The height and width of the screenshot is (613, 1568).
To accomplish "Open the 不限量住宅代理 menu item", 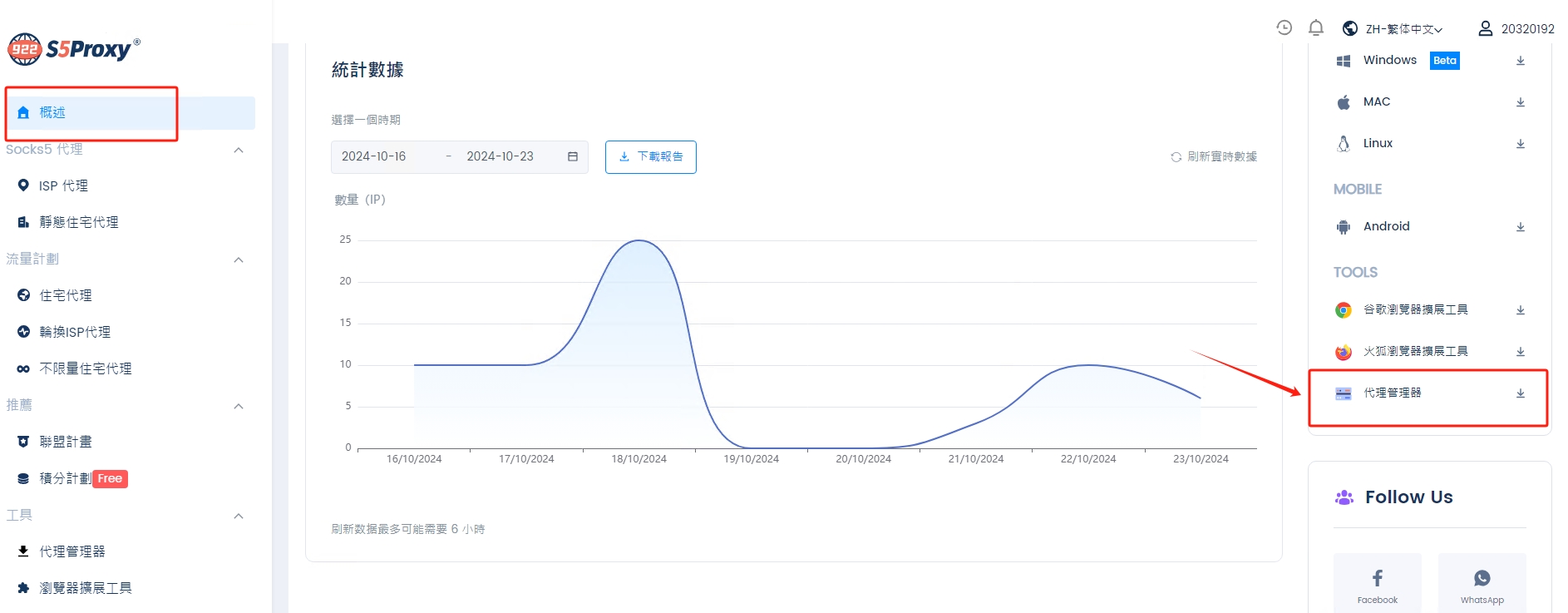I will pyautogui.click(x=85, y=368).
